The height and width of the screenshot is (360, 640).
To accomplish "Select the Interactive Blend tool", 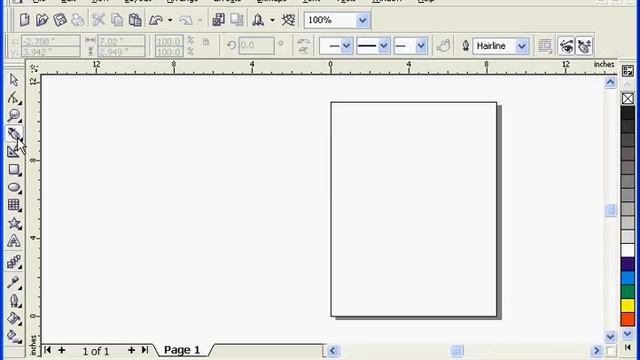I will click(14, 262).
